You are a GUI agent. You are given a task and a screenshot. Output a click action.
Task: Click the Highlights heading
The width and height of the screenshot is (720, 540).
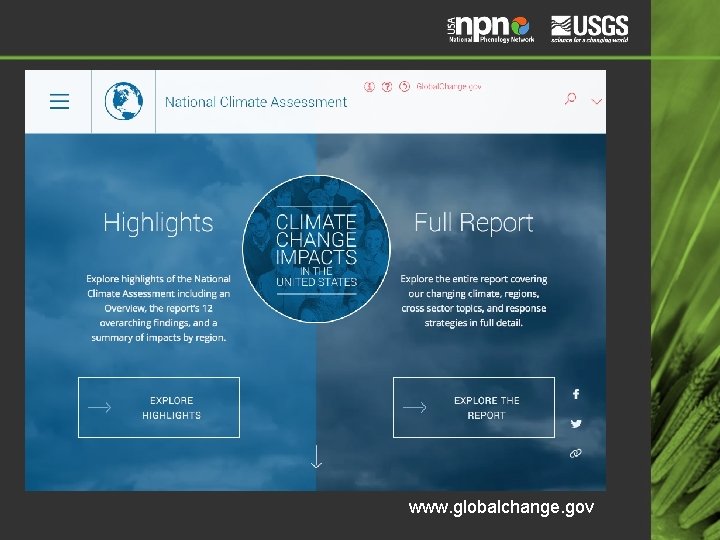[158, 223]
